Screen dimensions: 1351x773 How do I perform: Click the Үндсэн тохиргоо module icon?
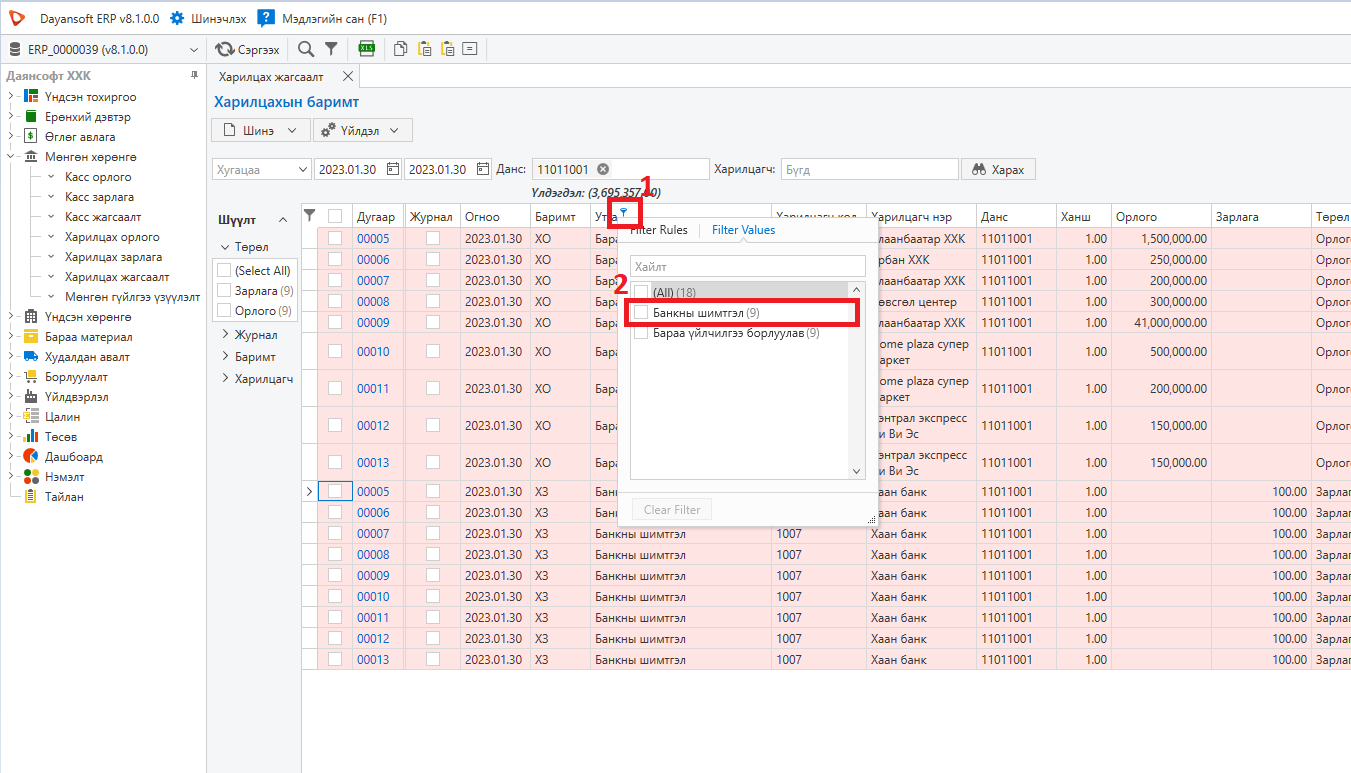(31, 97)
